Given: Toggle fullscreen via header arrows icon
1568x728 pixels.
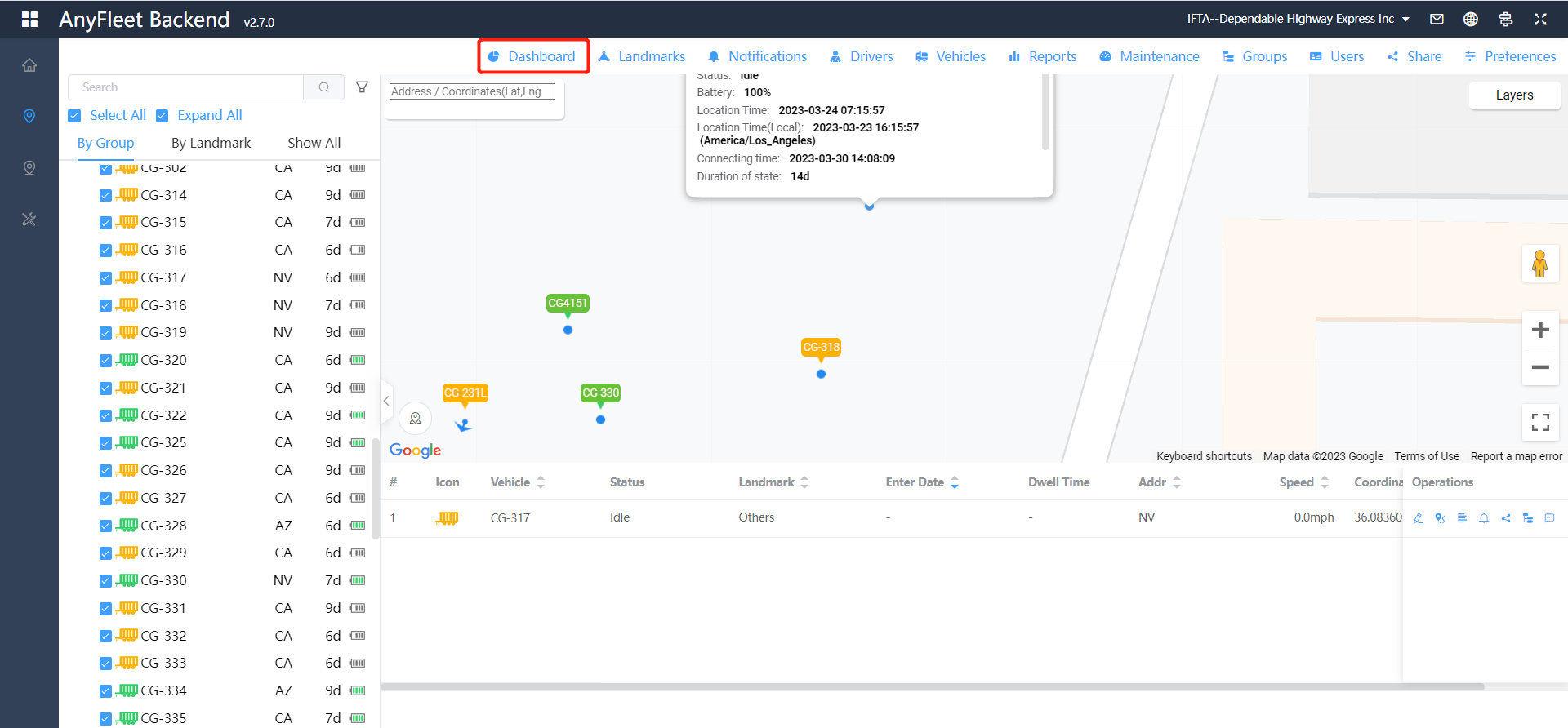Looking at the screenshot, I should 1540,19.
